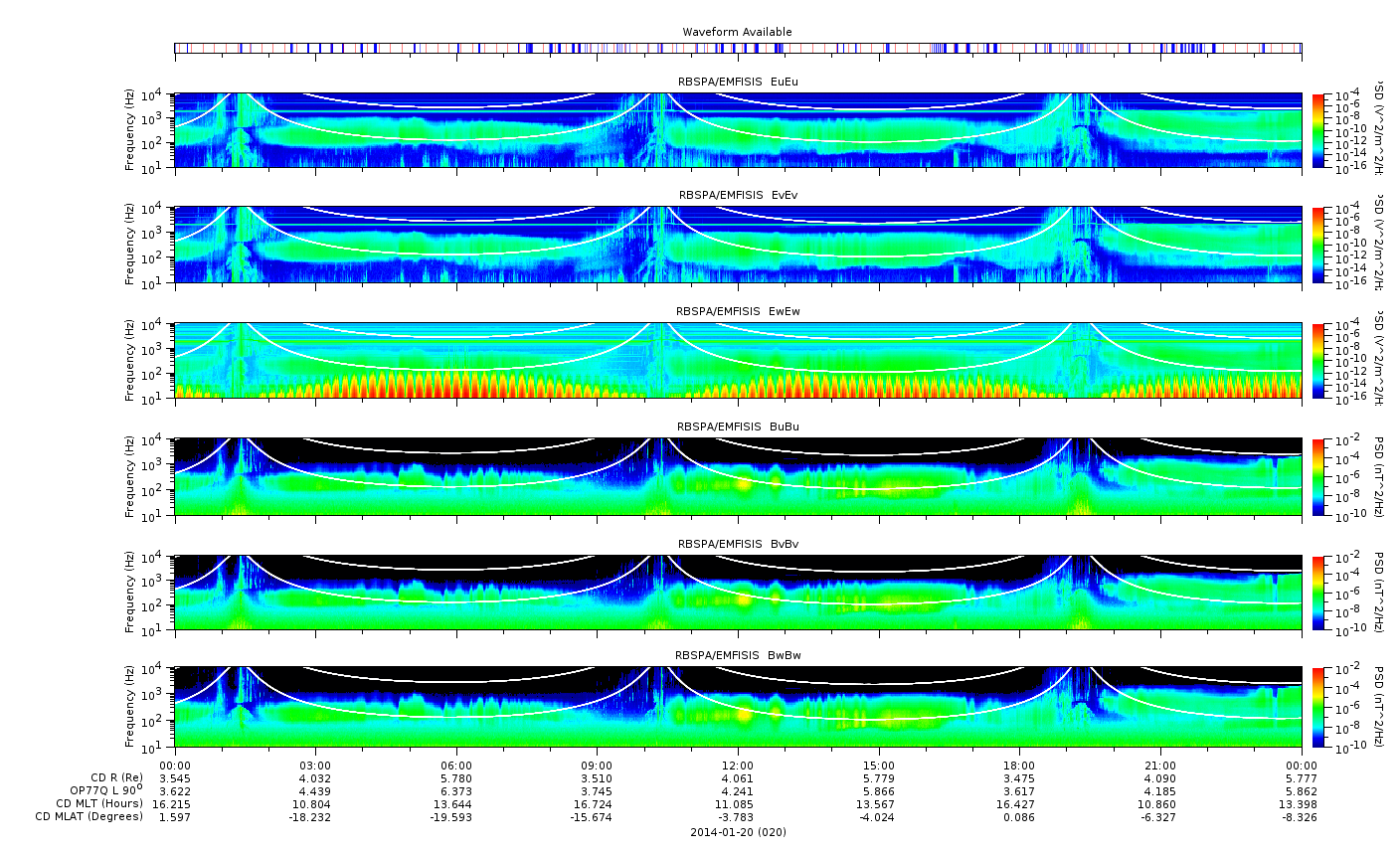Screen dimensions: 1400x854
Task: Click the 18:00 time axis label
Action: 1019,766
